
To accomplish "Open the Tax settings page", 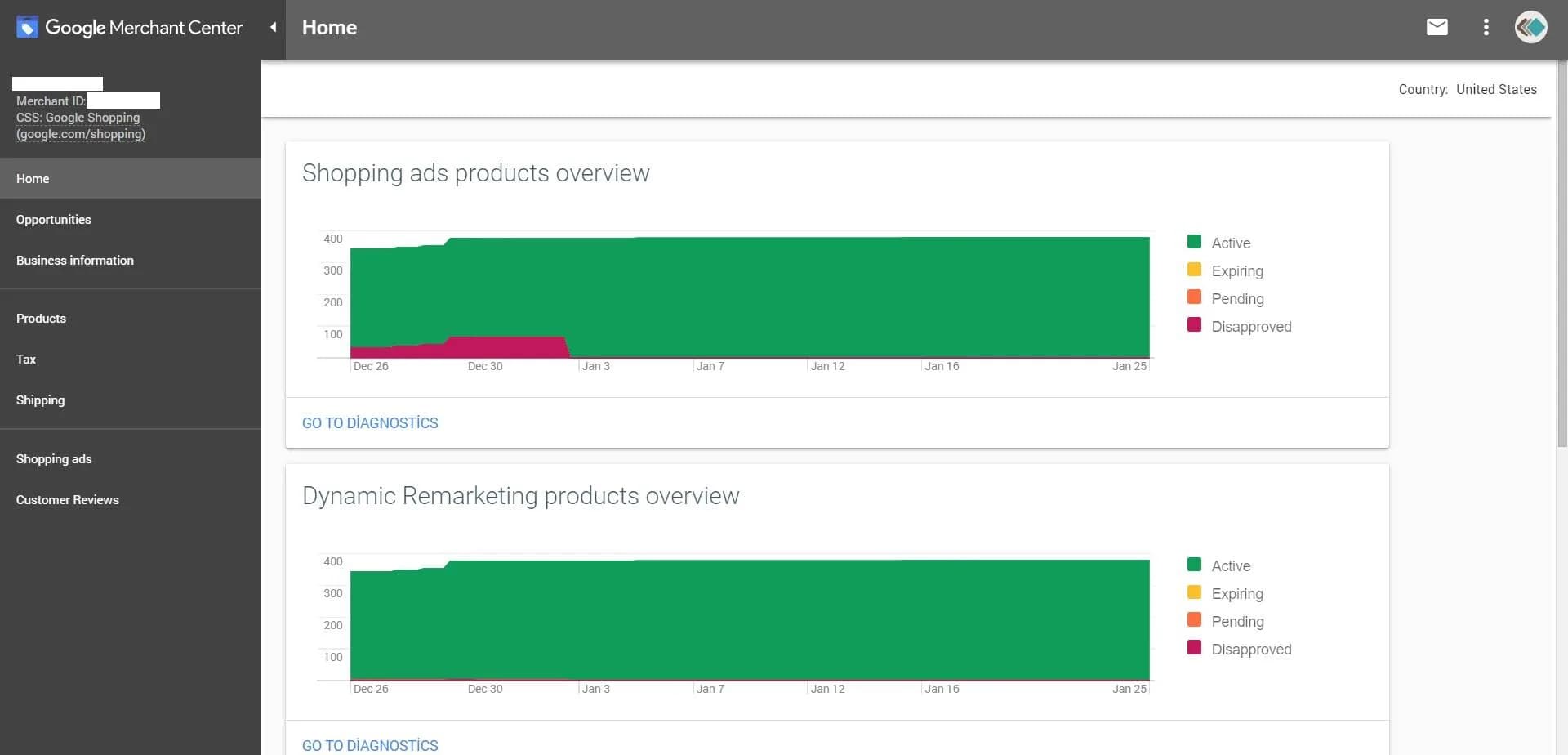I will (26, 360).
